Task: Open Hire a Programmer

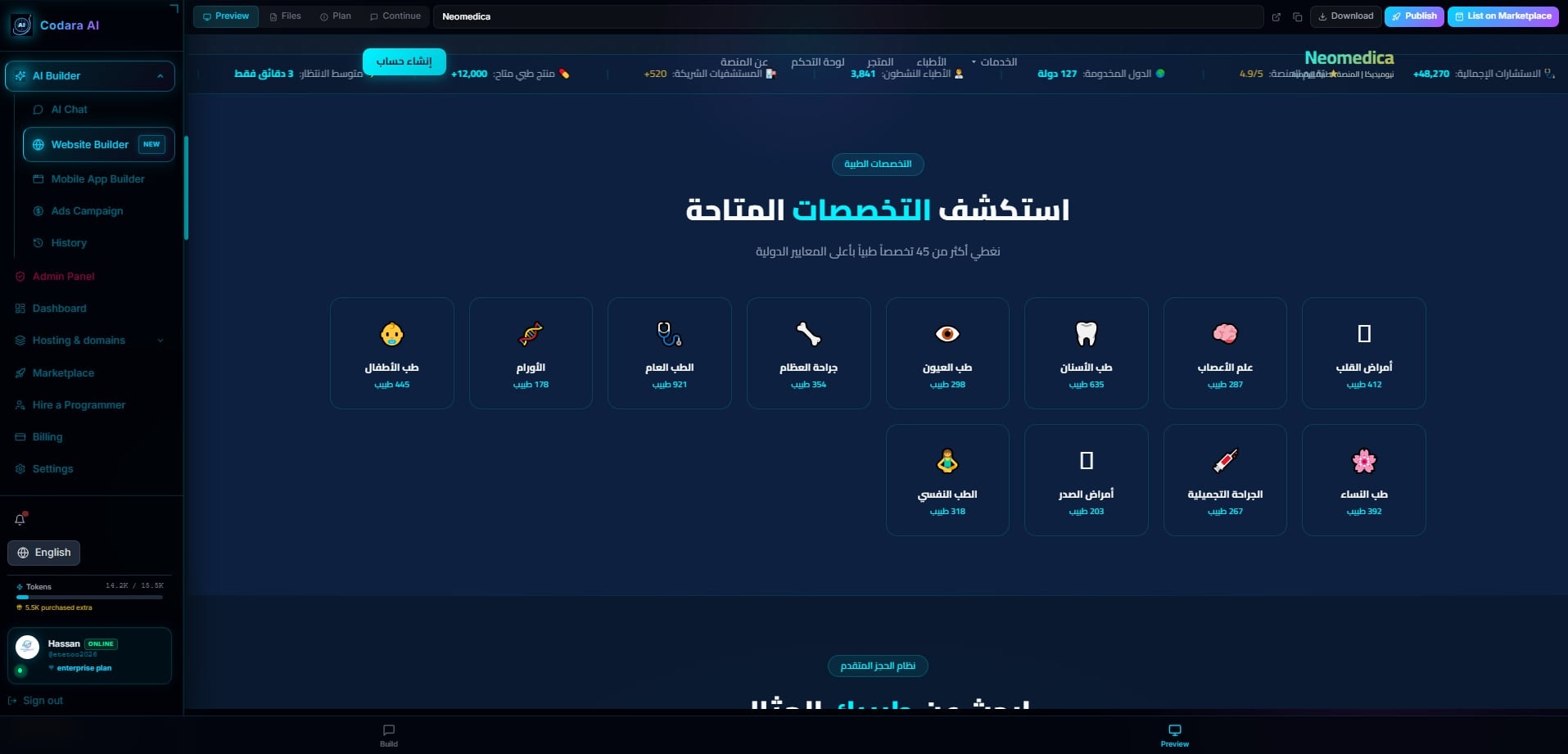Action: tap(79, 404)
